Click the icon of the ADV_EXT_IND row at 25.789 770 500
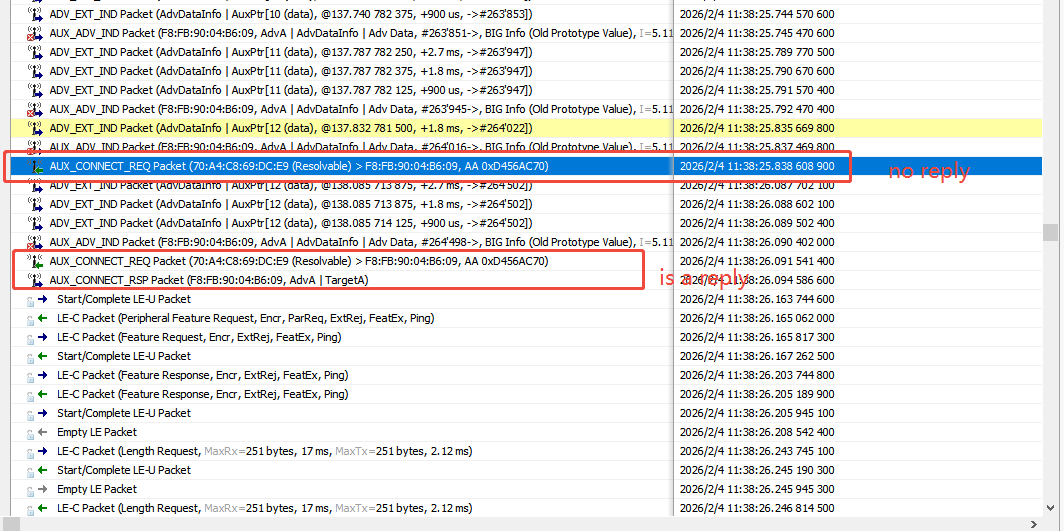 [x=35, y=52]
